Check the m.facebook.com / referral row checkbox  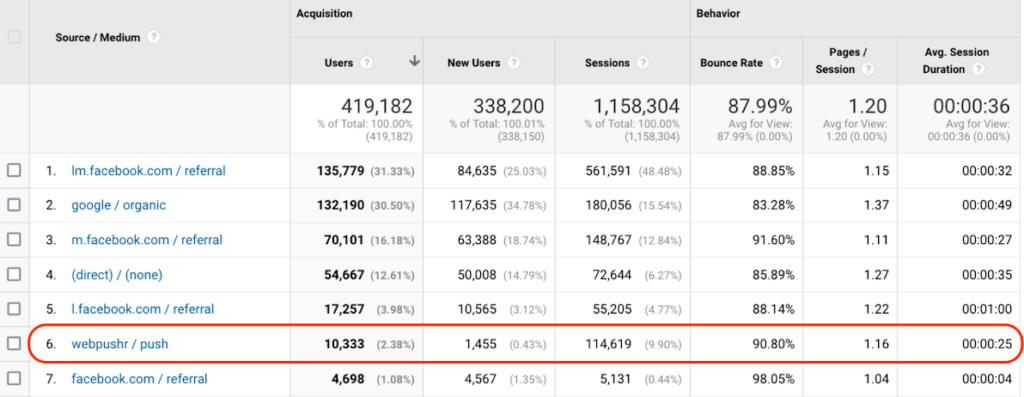pos(14,240)
